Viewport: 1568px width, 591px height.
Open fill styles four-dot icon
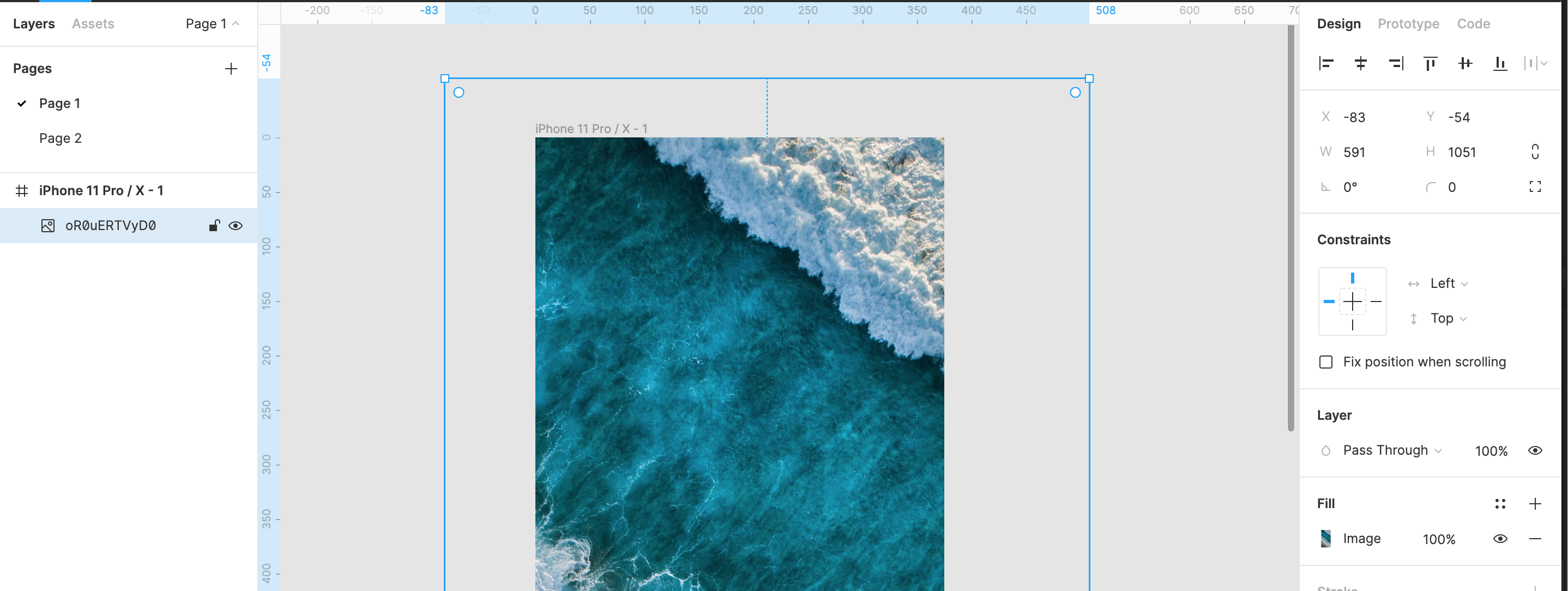coord(1500,503)
